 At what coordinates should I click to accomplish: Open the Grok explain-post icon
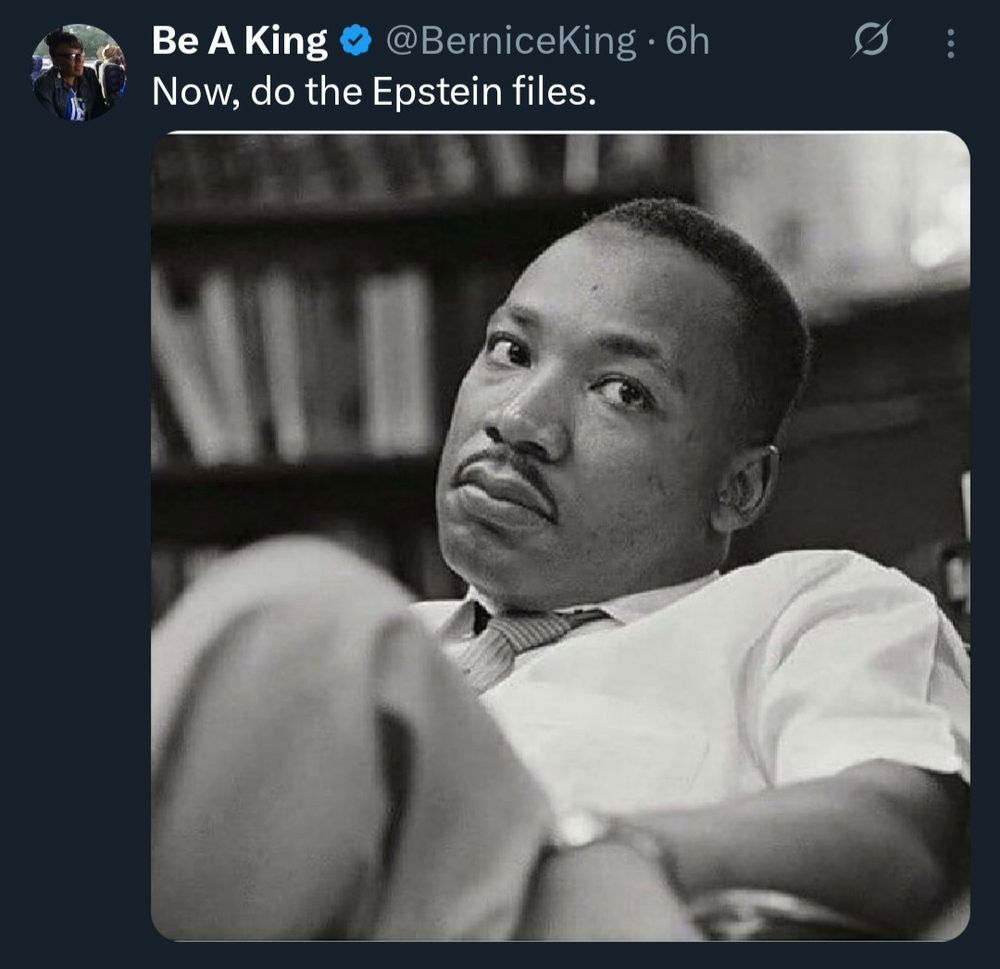point(870,40)
